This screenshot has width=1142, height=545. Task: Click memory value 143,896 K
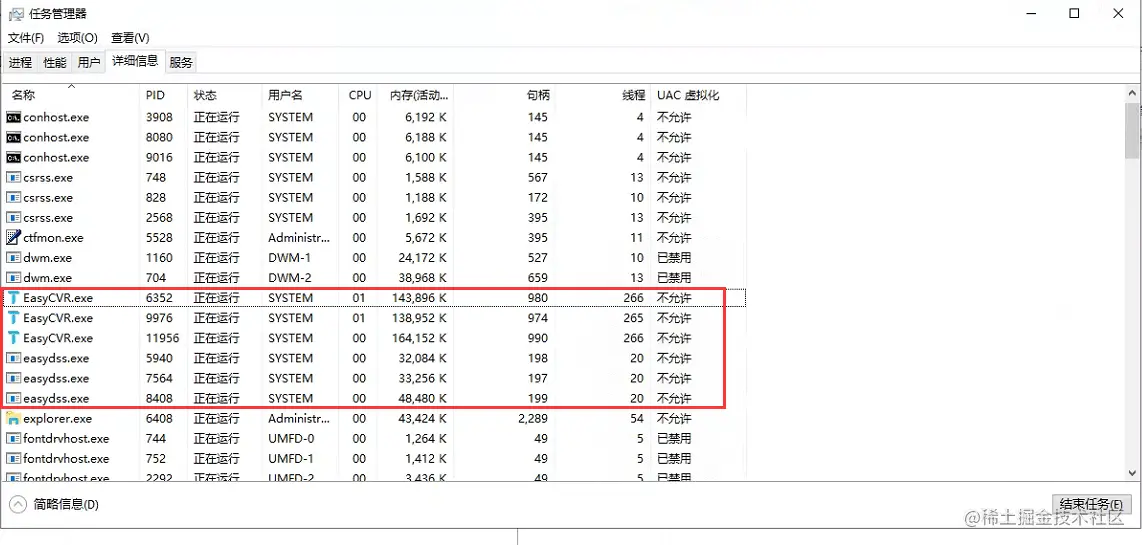click(418, 298)
